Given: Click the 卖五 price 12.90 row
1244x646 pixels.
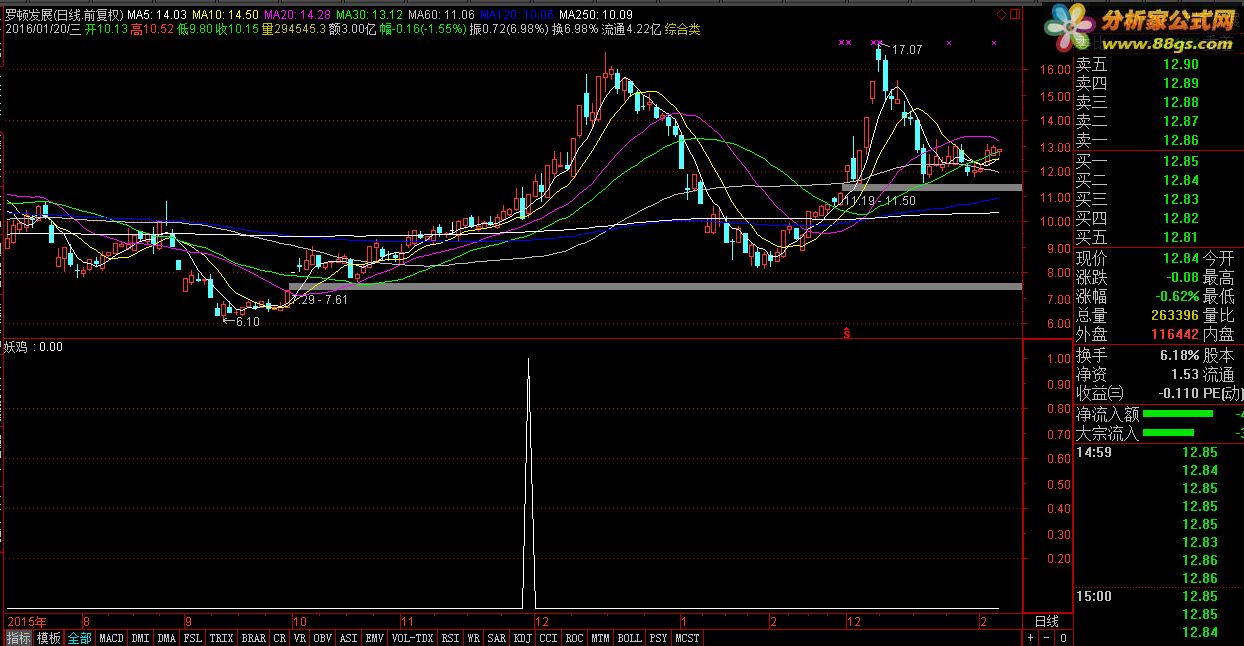Looking at the screenshot, I should (1158, 65).
